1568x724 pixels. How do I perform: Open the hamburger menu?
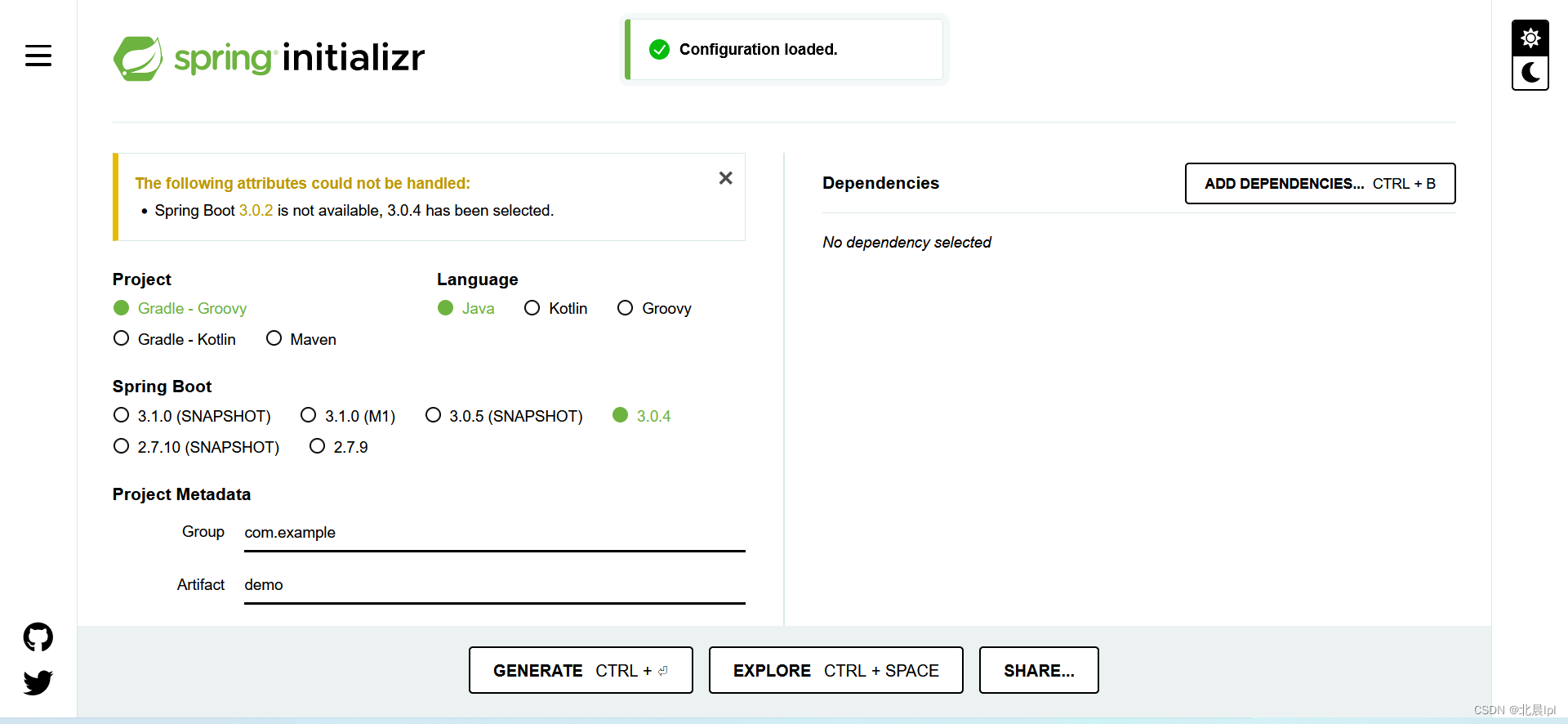pyautogui.click(x=38, y=56)
